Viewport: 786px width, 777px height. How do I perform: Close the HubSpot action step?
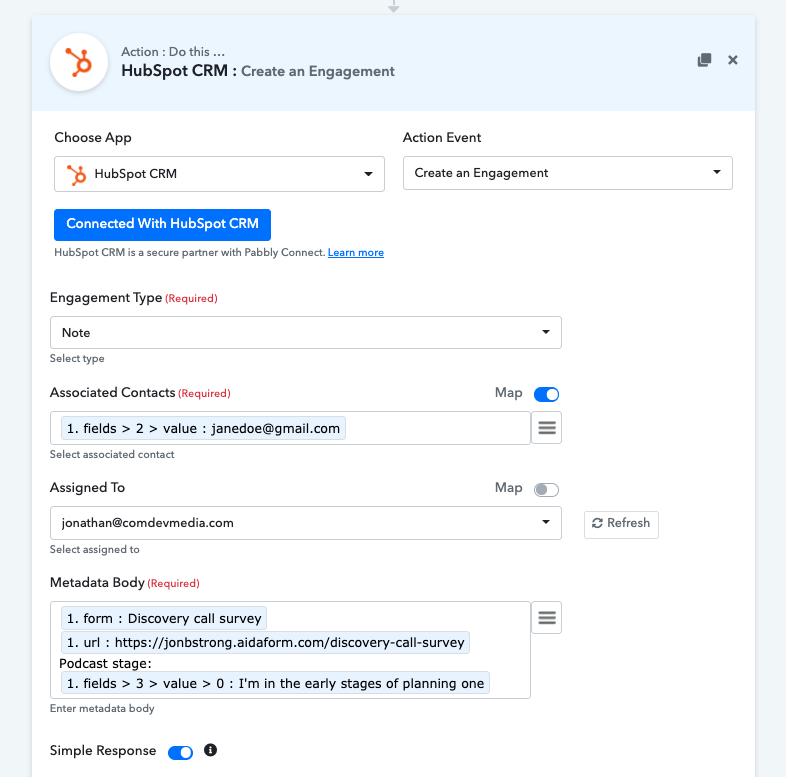coord(733,60)
